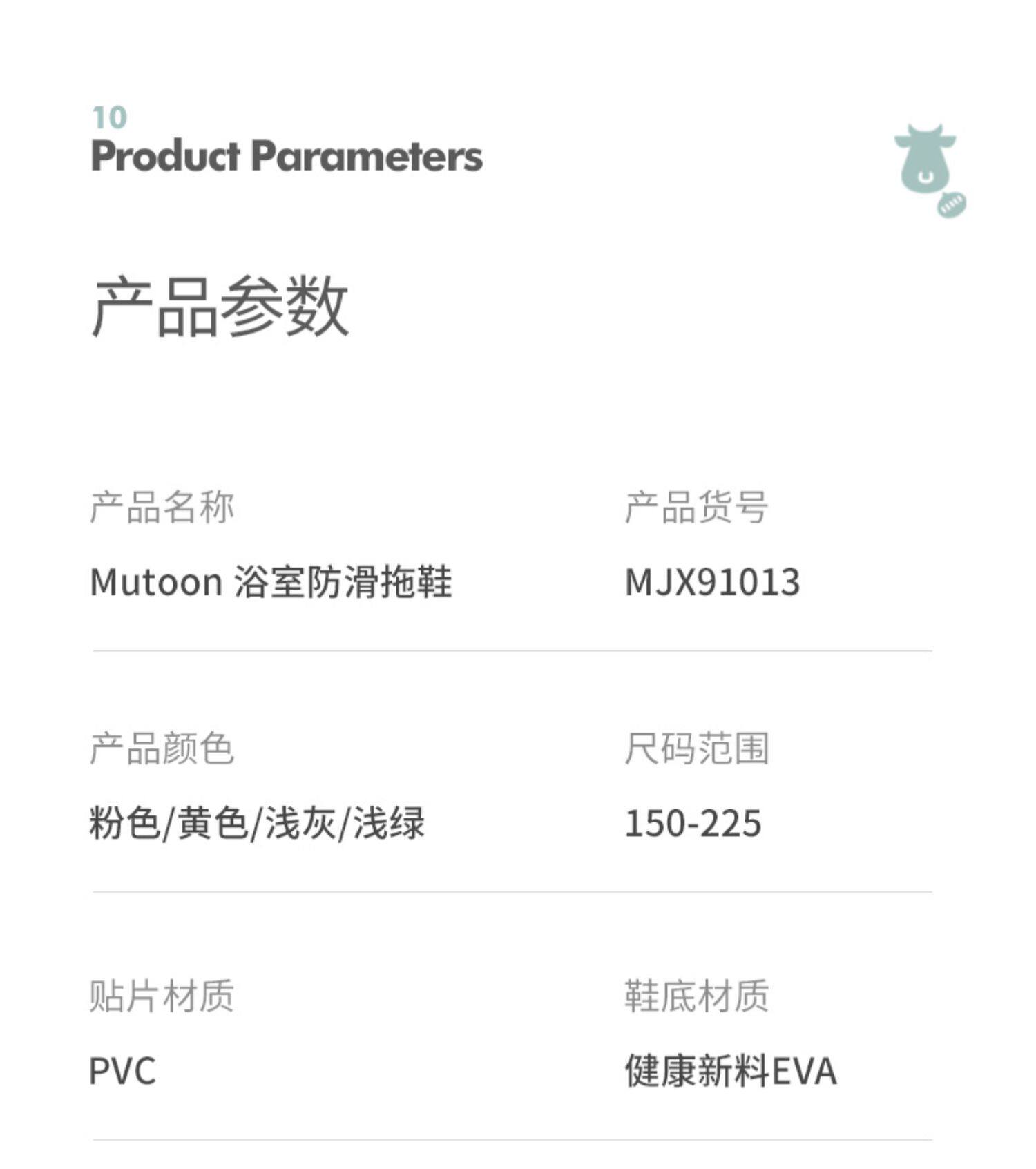Click the 鞋底材质 field label

(696, 996)
